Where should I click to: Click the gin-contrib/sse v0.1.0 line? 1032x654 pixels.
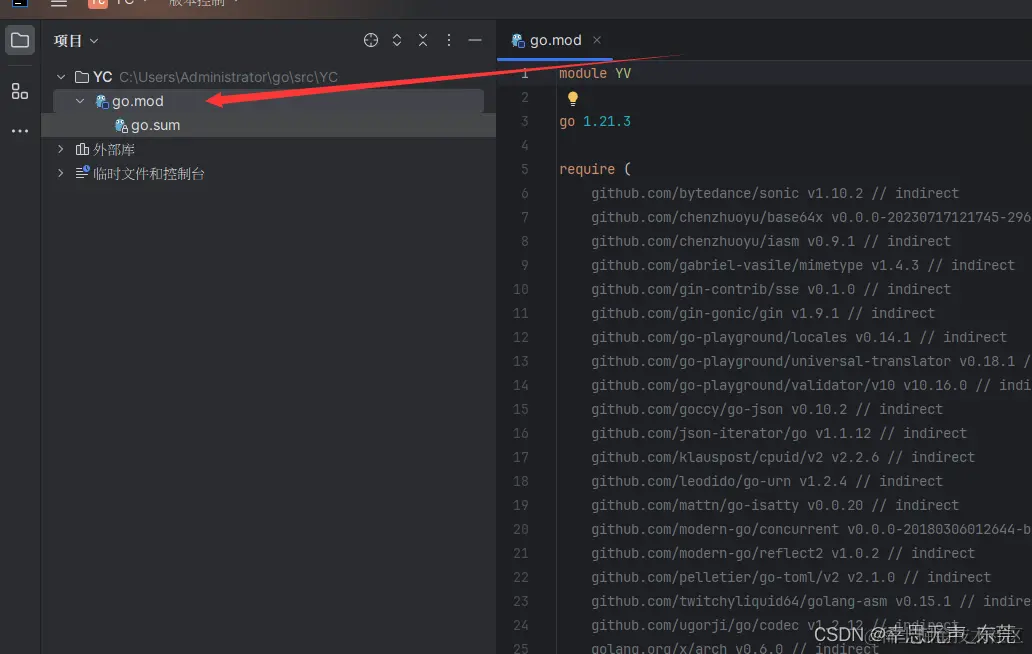(771, 289)
